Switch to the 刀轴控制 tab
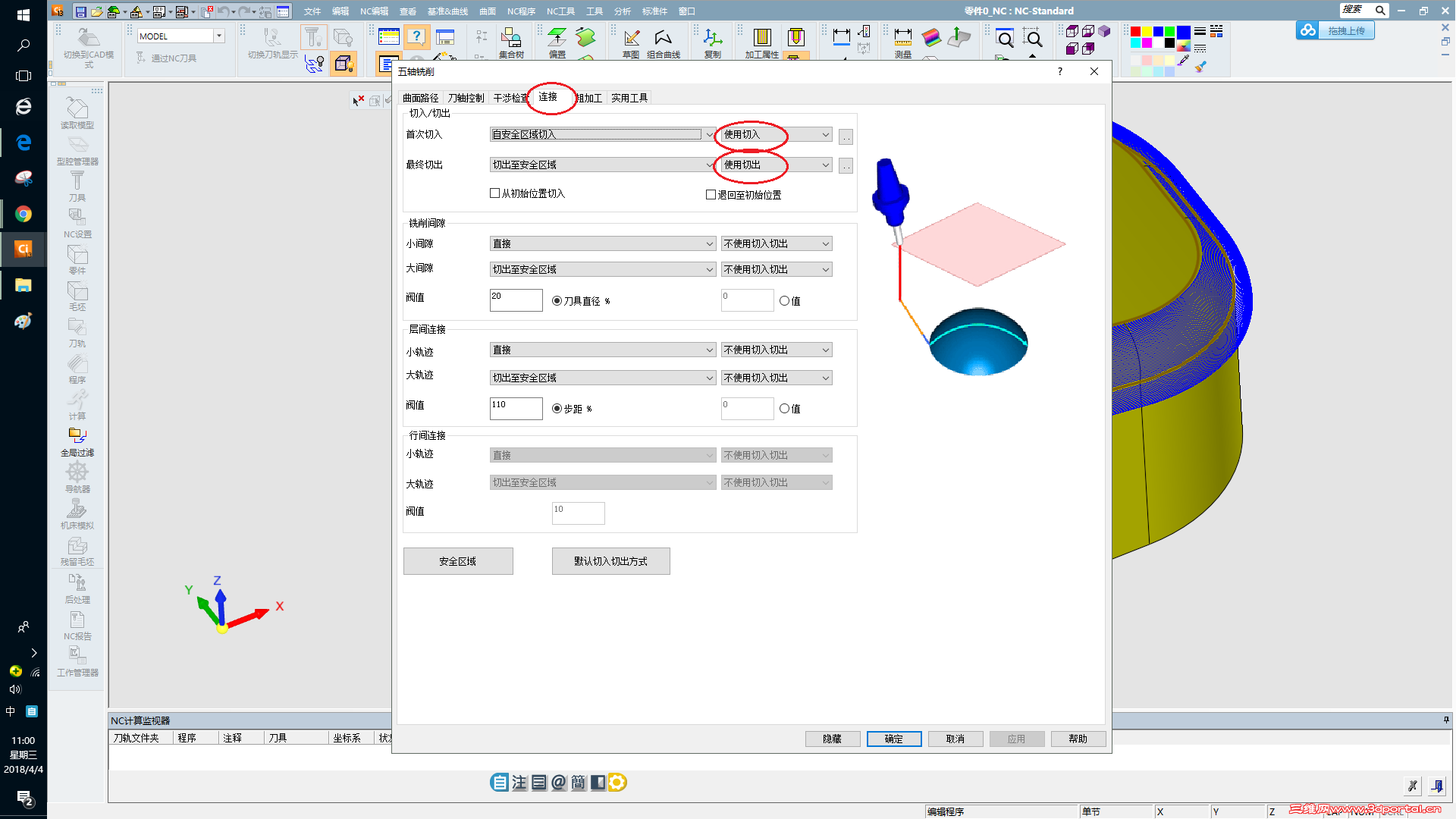The height and width of the screenshot is (819, 1456). click(x=466, y=98)
